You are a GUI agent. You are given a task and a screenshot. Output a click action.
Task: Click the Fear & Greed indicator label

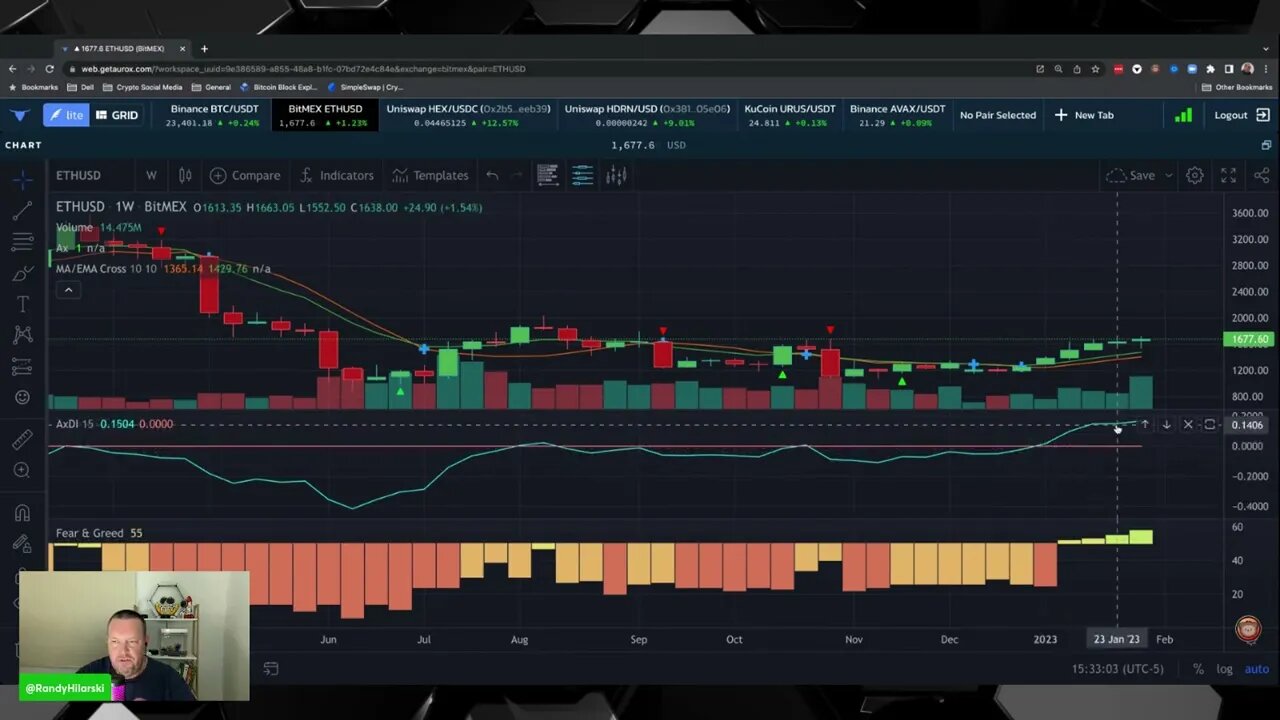click(90, 533)
